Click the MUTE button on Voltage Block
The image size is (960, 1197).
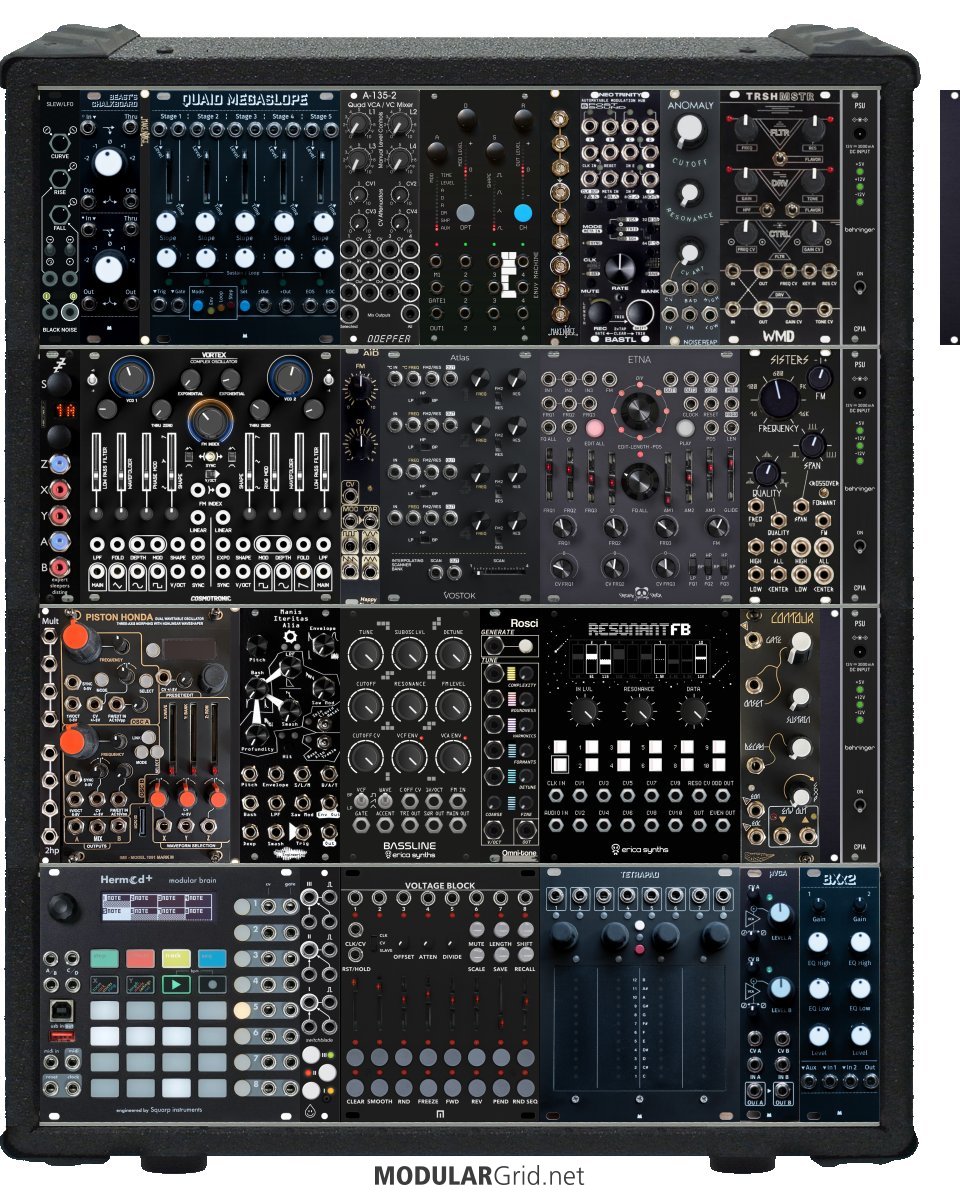(477, 929)
